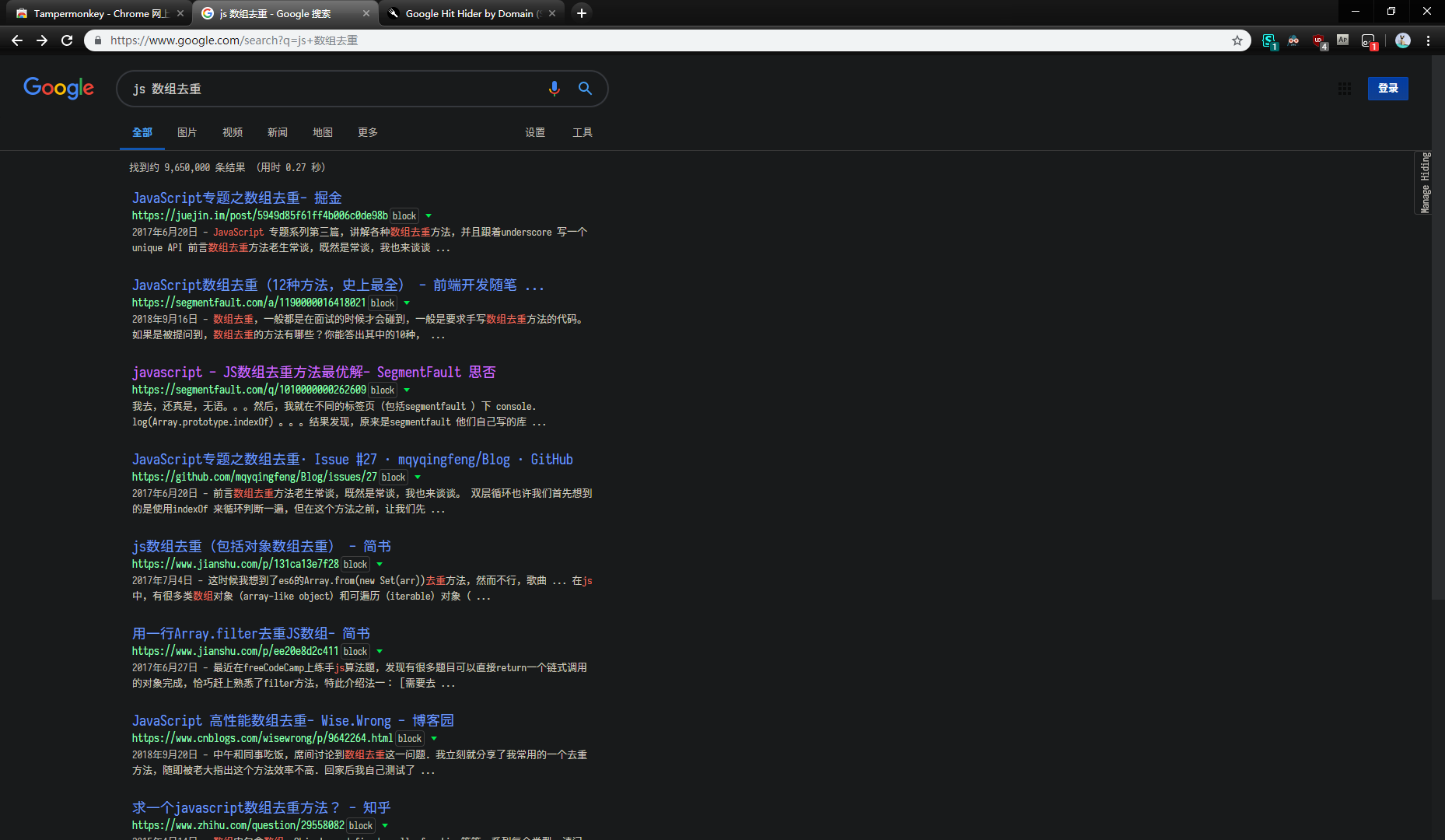This screenshot has height=840, width=1445.
Task: Open JavaScript专题之数组去重 掘金 result
Action: 236,198
